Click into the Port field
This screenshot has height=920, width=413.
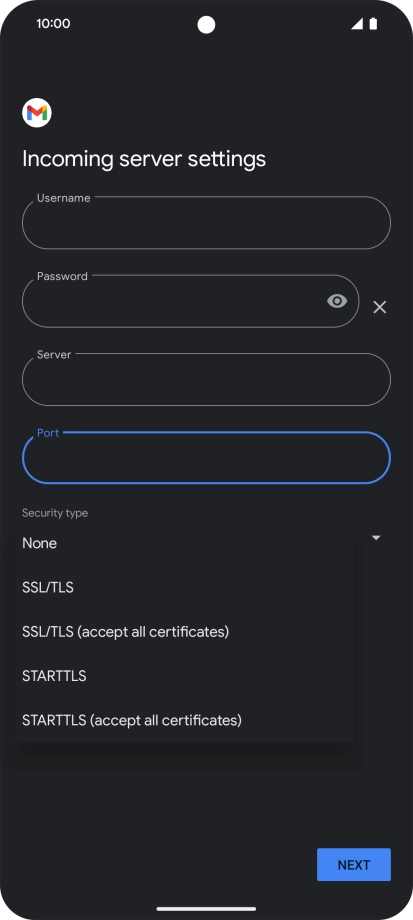point(206,458)
